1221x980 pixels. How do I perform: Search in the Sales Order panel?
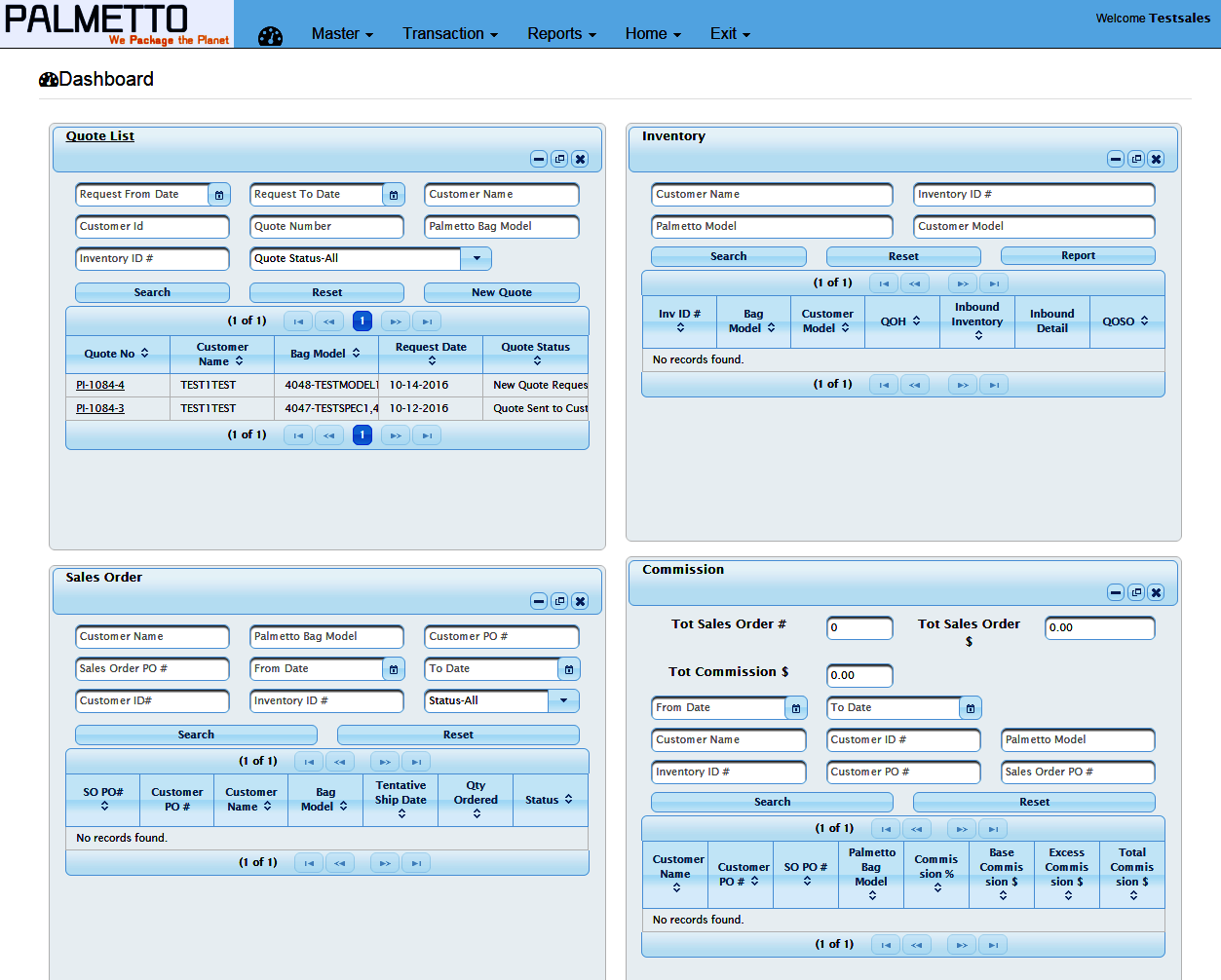click(196, 735)
